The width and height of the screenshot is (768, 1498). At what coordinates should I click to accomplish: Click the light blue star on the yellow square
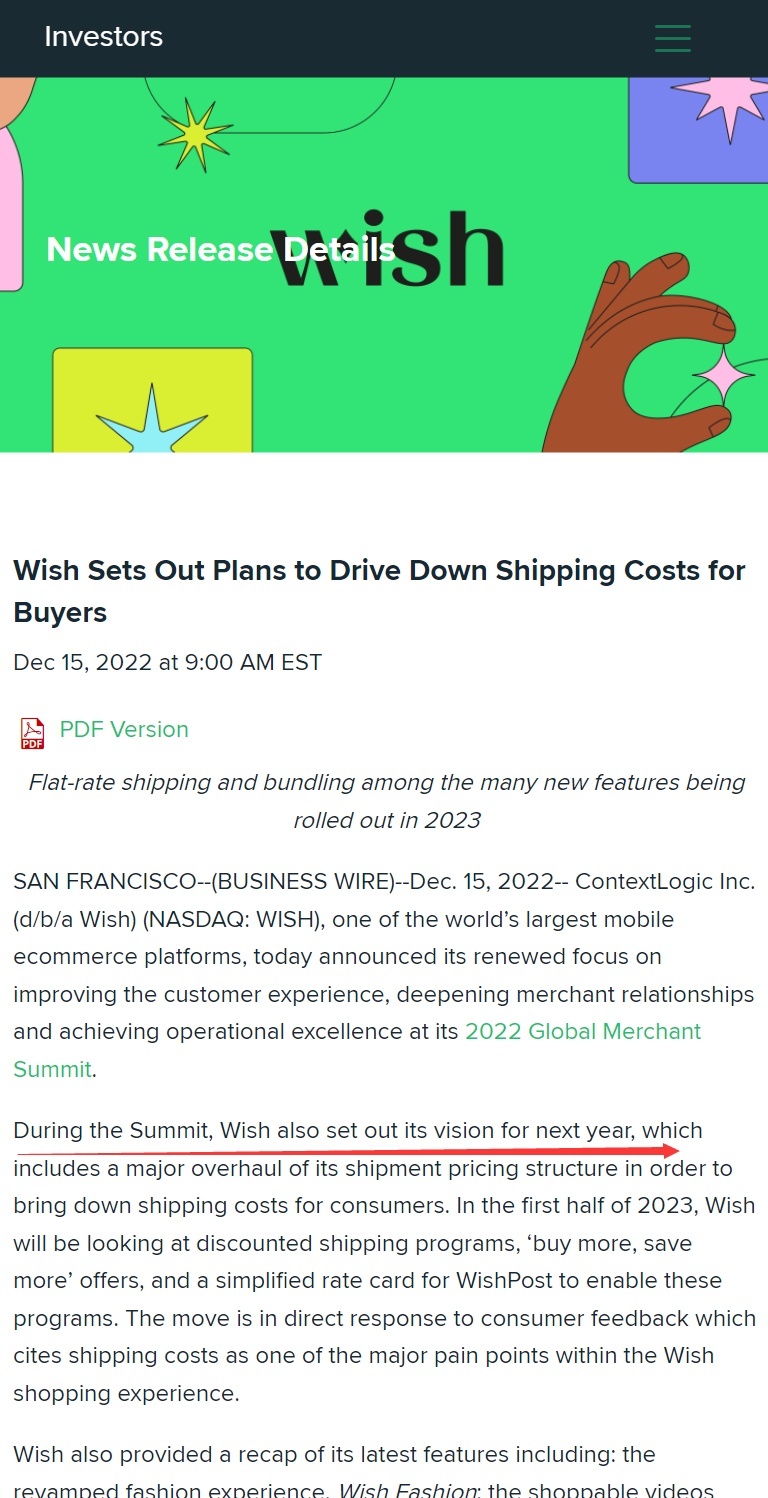pyautogui.click(x=152, y=424)
